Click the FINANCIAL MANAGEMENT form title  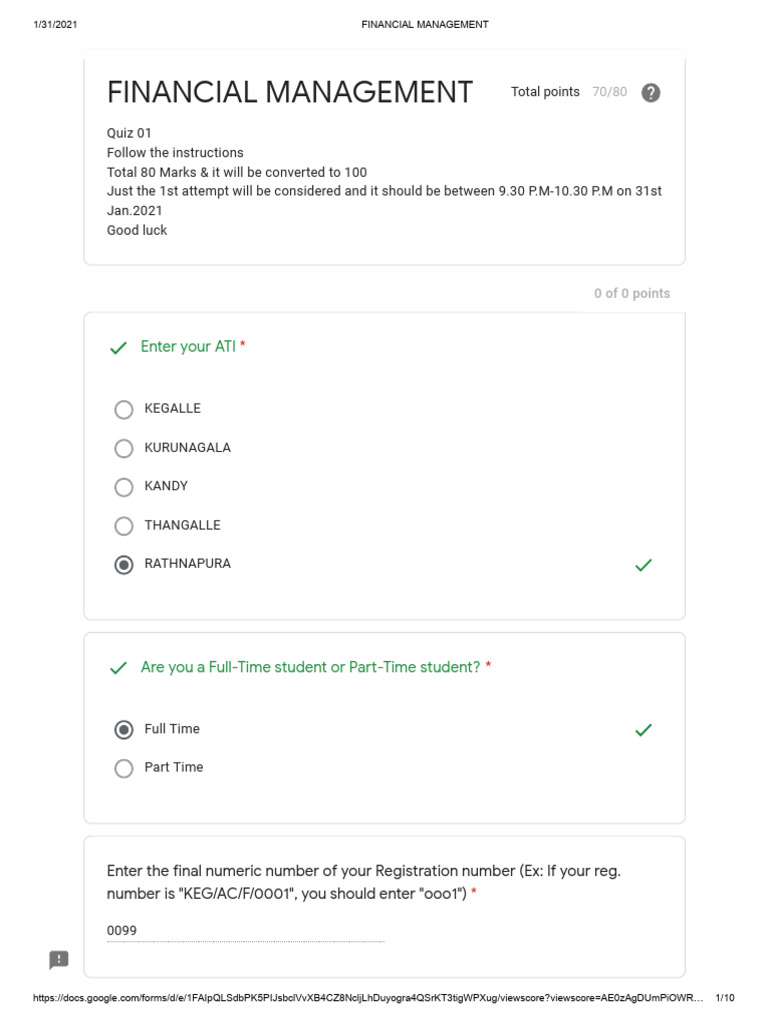tap(290, 92)
